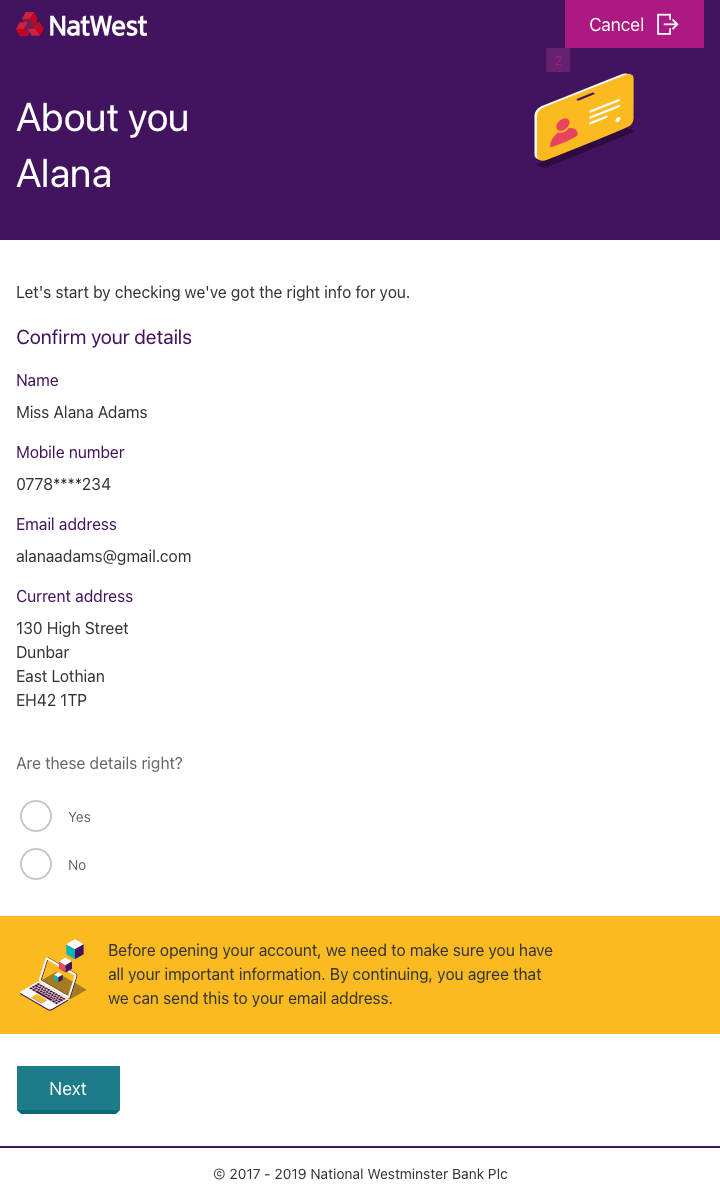
Task: Click the laptop illustration in yellow banner
Action: pyautogui.click(x=53, y=975)
